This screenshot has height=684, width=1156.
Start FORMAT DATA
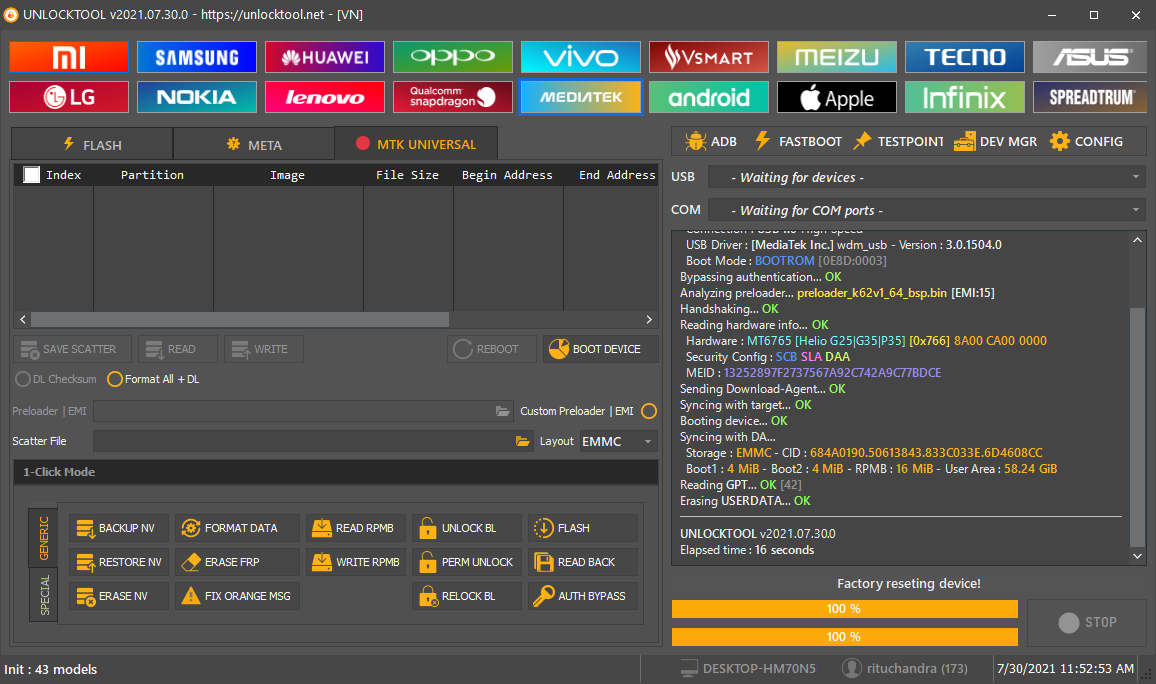tap(237, 528)
